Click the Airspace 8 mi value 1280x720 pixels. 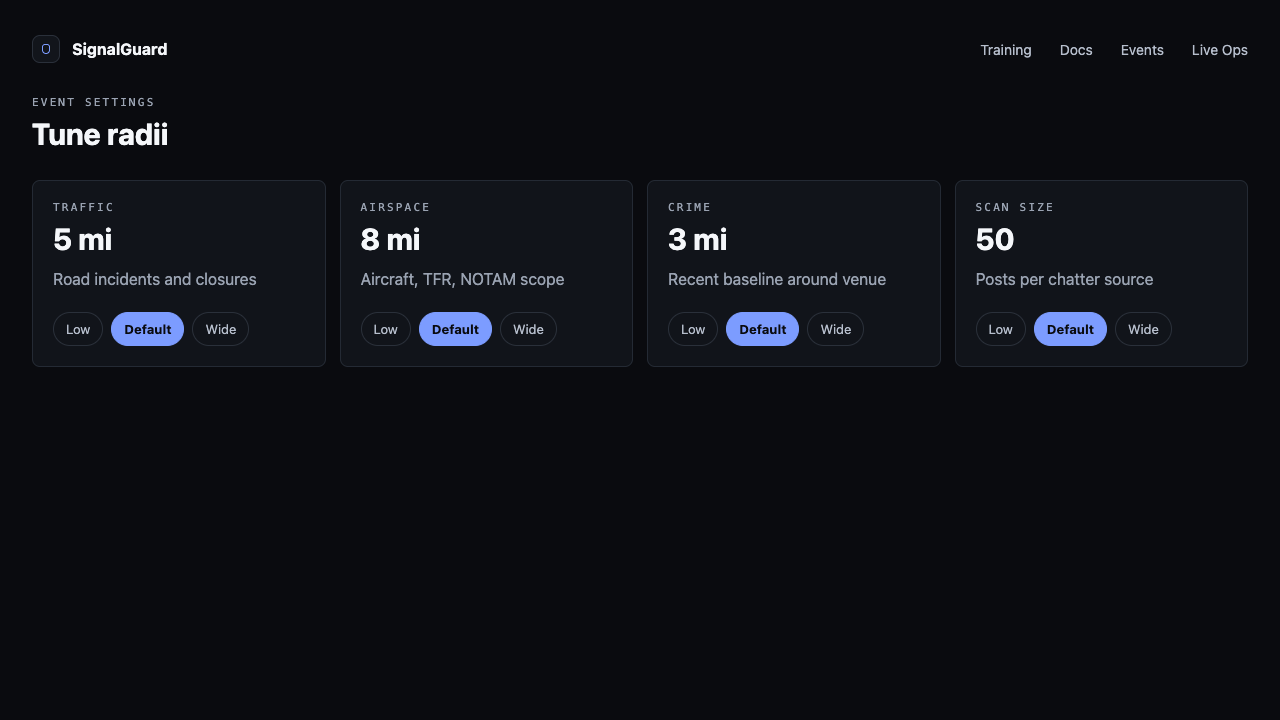point(390,240)
